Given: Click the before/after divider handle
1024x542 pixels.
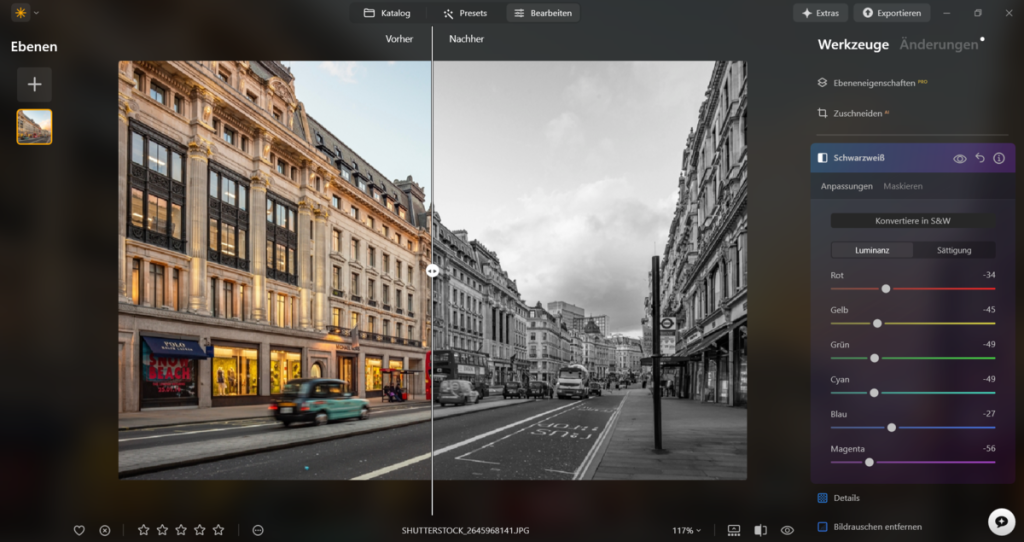Looking at the screenshot, I should [432, 270].
